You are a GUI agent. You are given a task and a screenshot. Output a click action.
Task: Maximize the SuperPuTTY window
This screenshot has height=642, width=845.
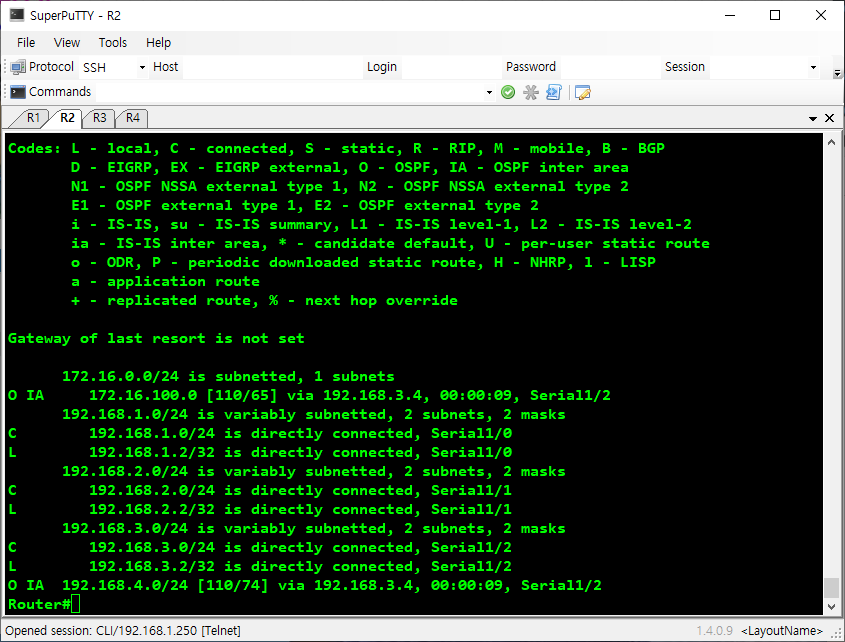[x=775, y=15]
